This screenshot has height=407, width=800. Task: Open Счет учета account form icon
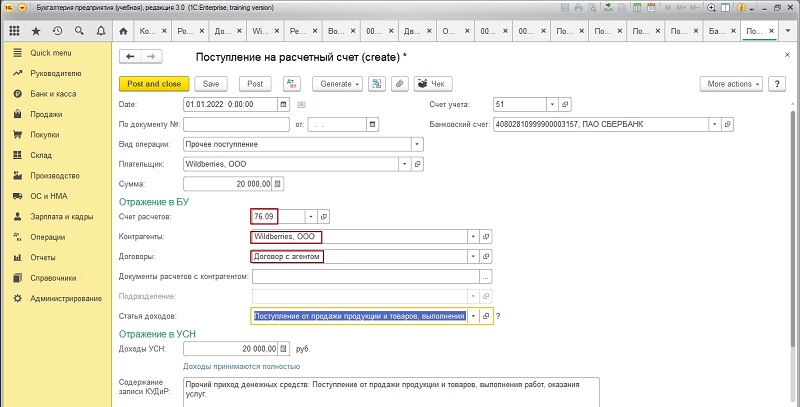point(564,105)
